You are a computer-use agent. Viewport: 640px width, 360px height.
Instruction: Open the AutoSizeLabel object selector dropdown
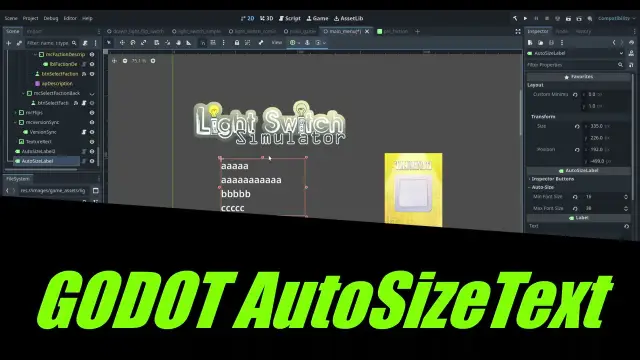click(x=576, y=53)
